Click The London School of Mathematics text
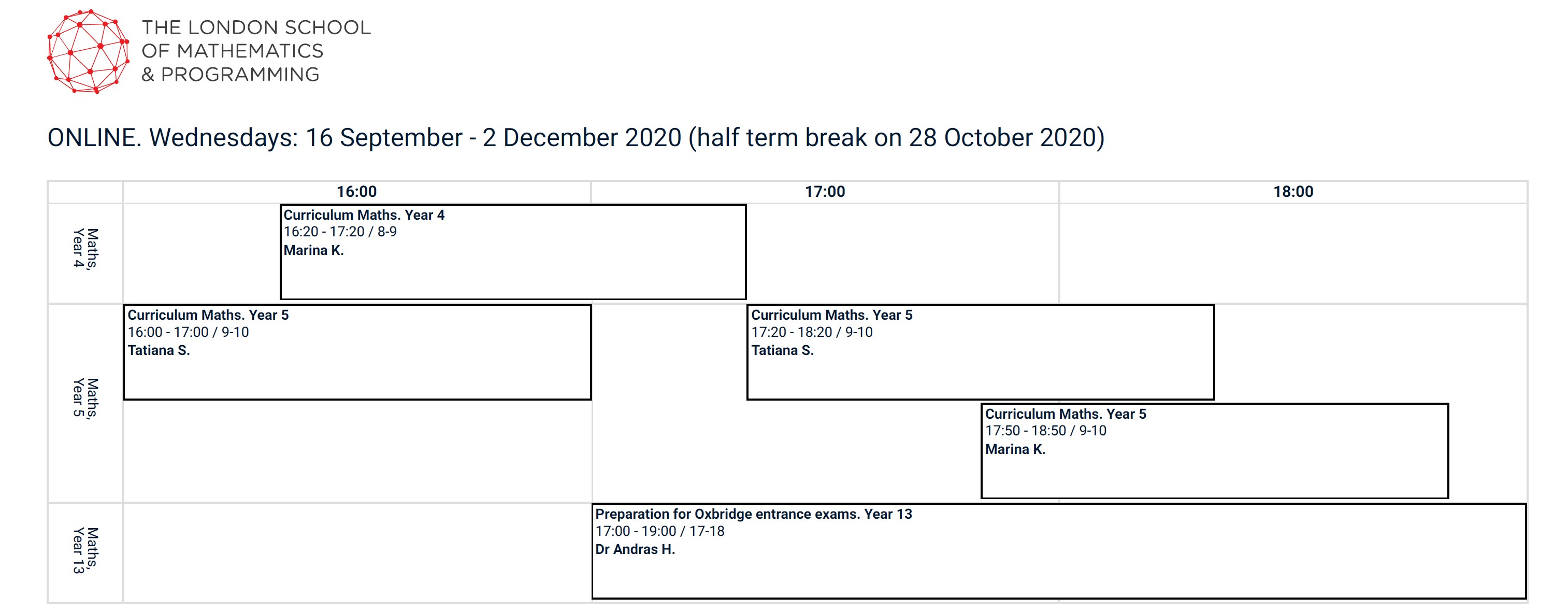Viewport: 1568px width, 611px height. 256,51
